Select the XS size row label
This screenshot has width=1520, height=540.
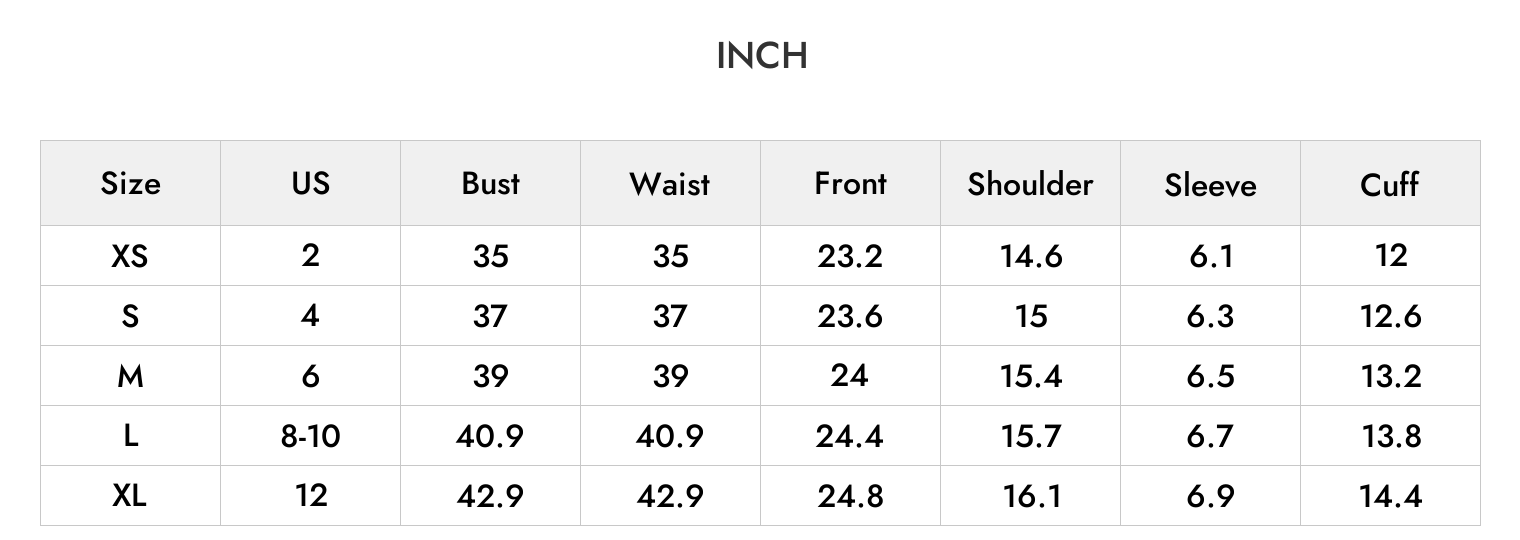130,256
